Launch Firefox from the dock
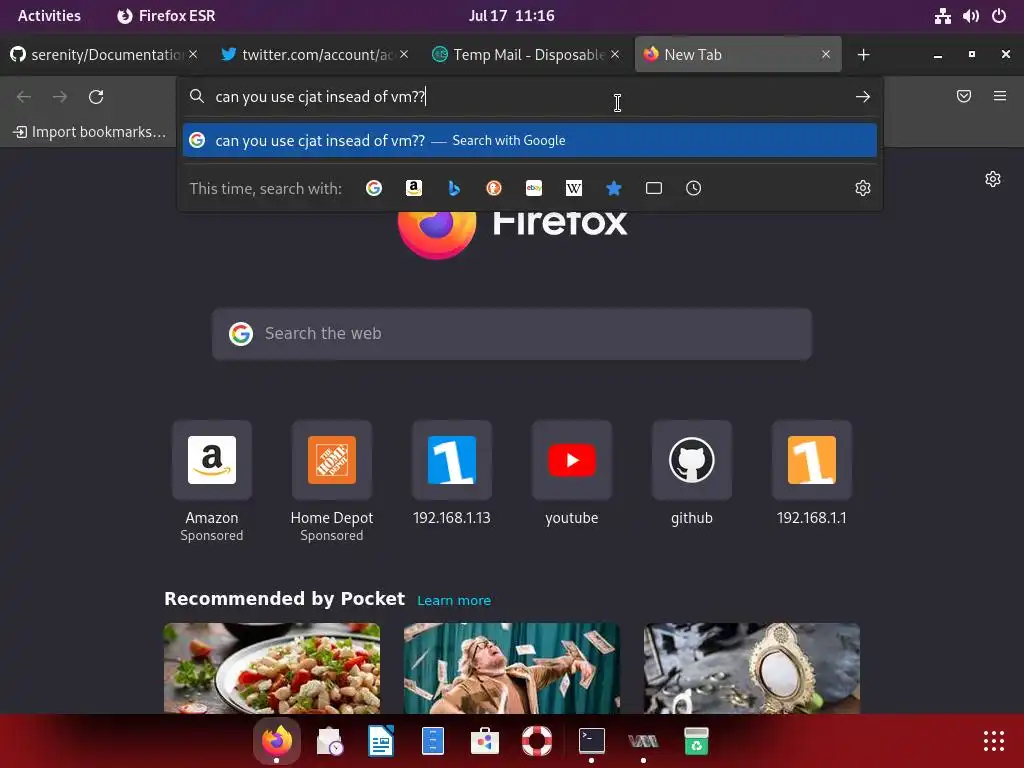Screen dimensions: 1024x768 coord(277,741)
